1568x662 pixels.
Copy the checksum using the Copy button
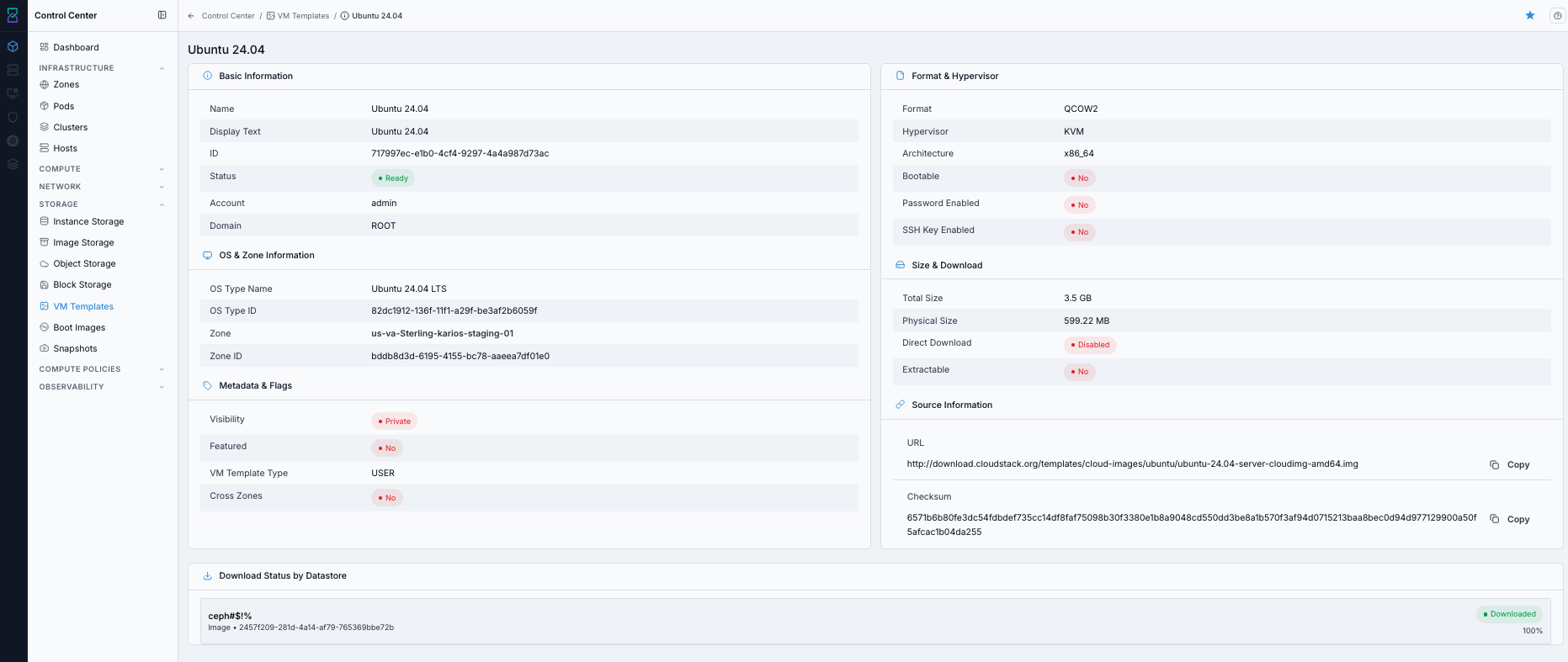(1509, 519)
